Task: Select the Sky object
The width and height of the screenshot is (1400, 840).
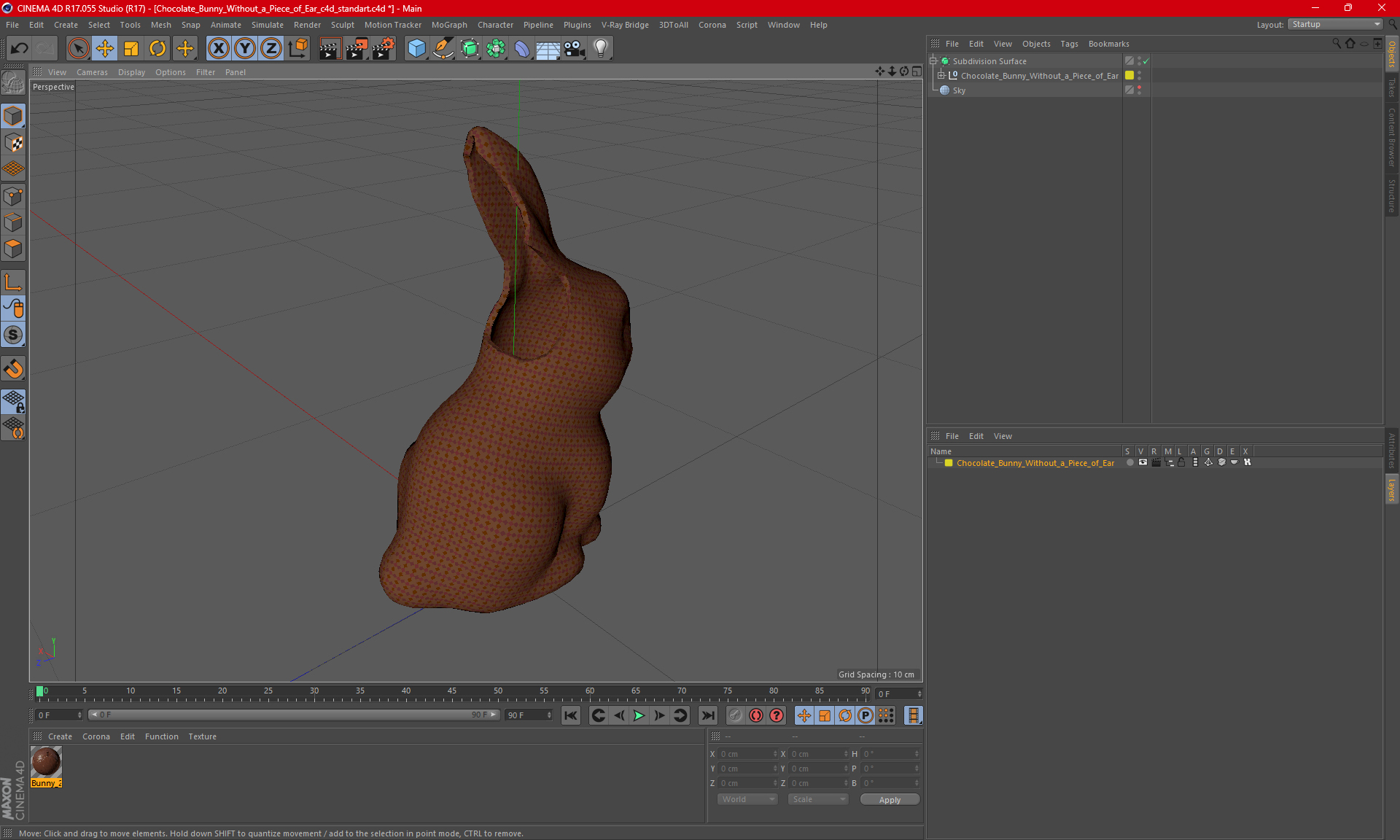Action: pos(959,90)
